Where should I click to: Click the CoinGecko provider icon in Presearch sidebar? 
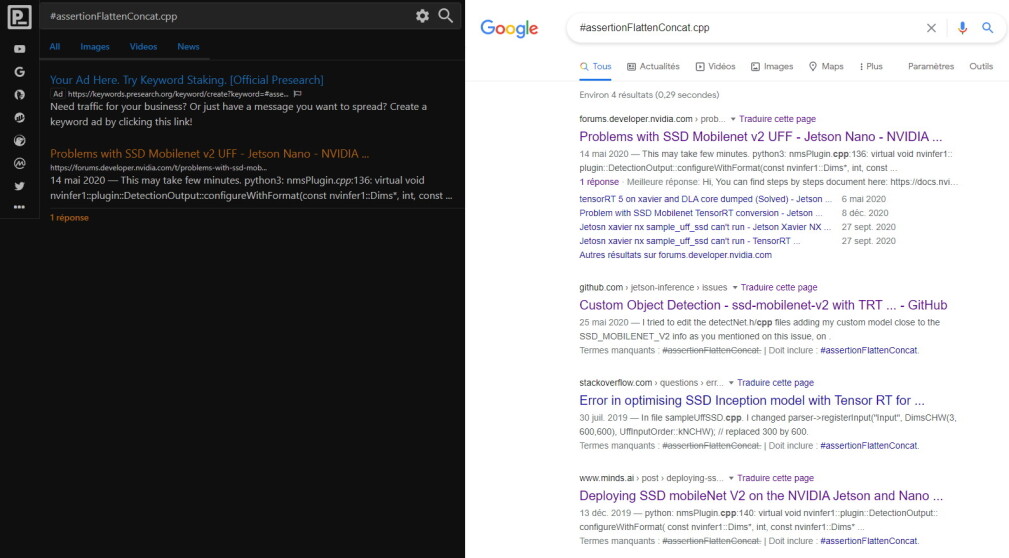point(20,140)
